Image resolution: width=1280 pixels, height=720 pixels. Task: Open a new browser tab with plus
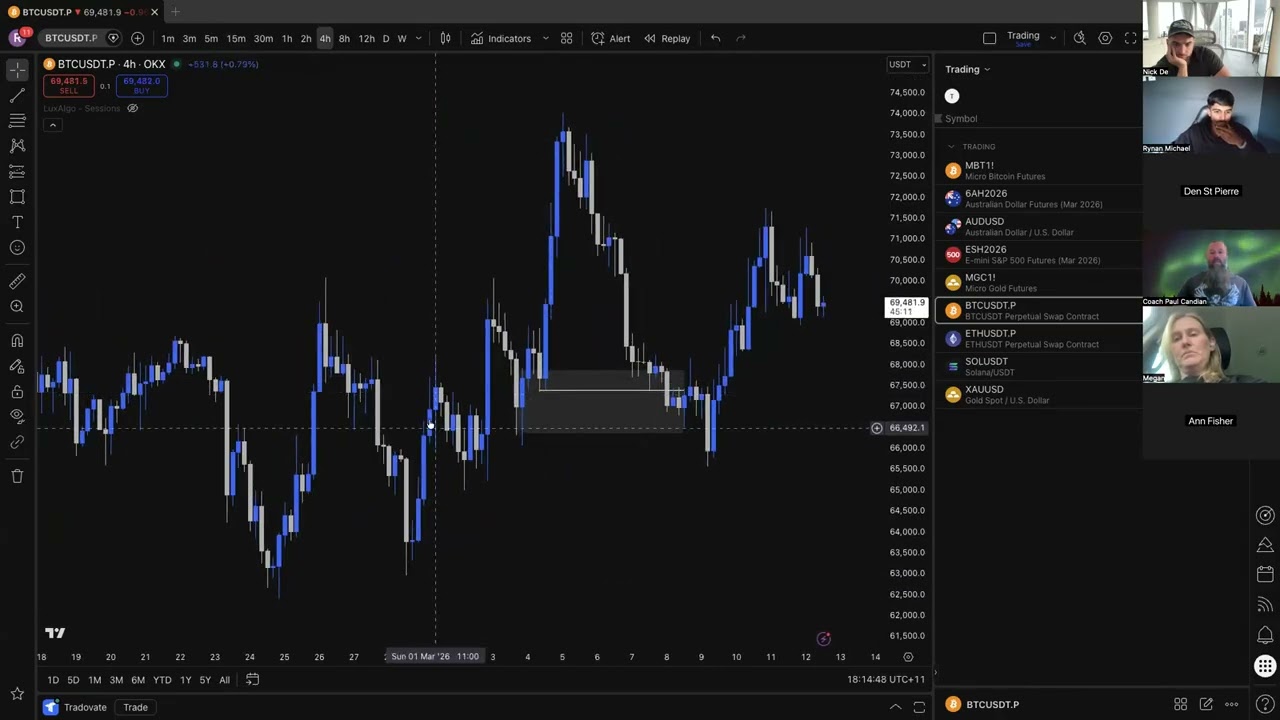coord(175,12)
